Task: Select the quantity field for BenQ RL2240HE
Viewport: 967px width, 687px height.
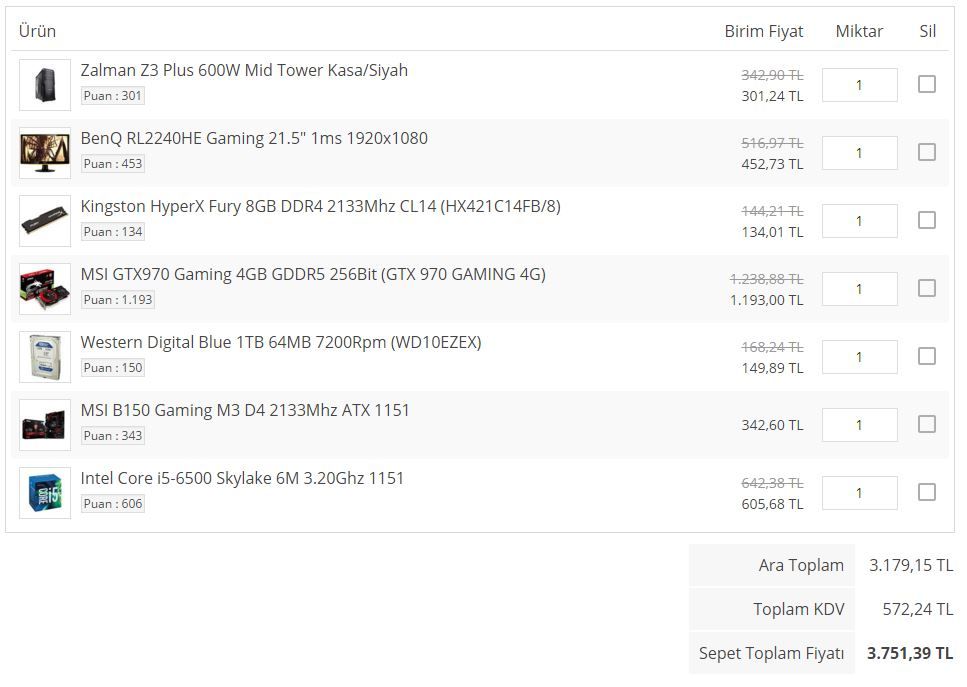Action: coord(860,153)
